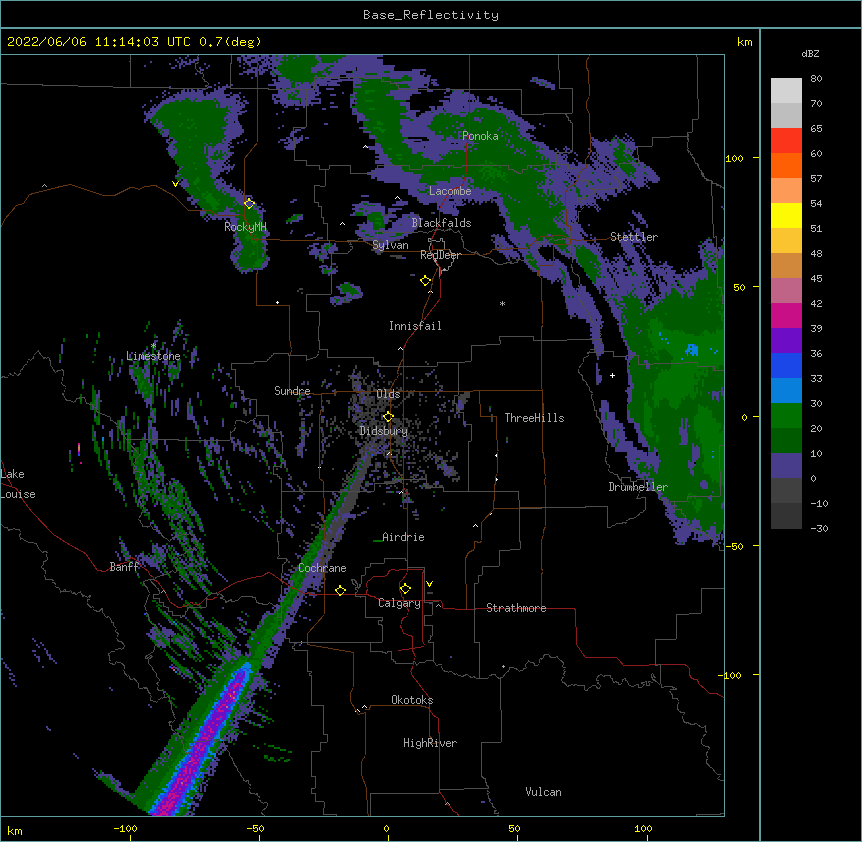862x842 pixels.
Task: Click the Banff label on the map
Action: click(124, 567)
